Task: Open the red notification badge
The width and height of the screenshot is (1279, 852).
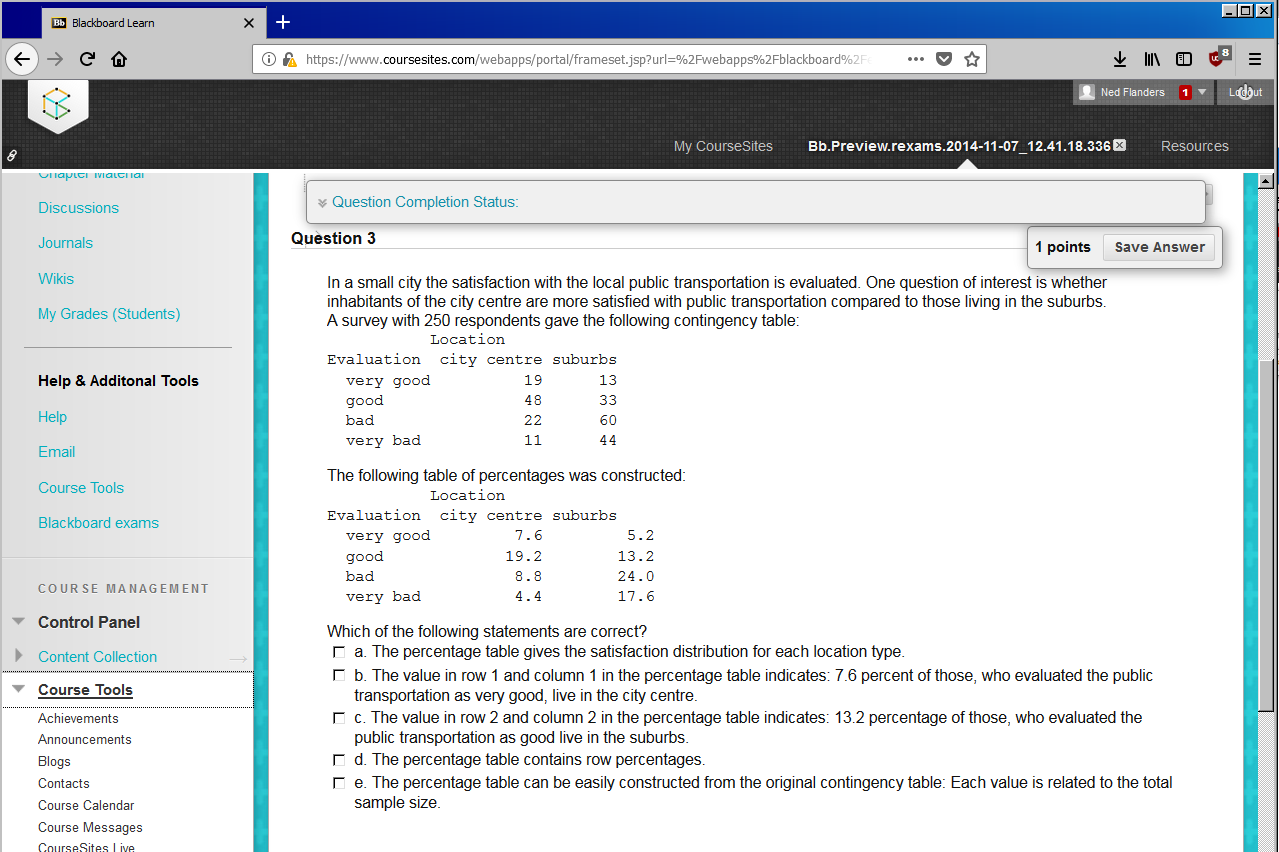Action: click(1185, 92)
